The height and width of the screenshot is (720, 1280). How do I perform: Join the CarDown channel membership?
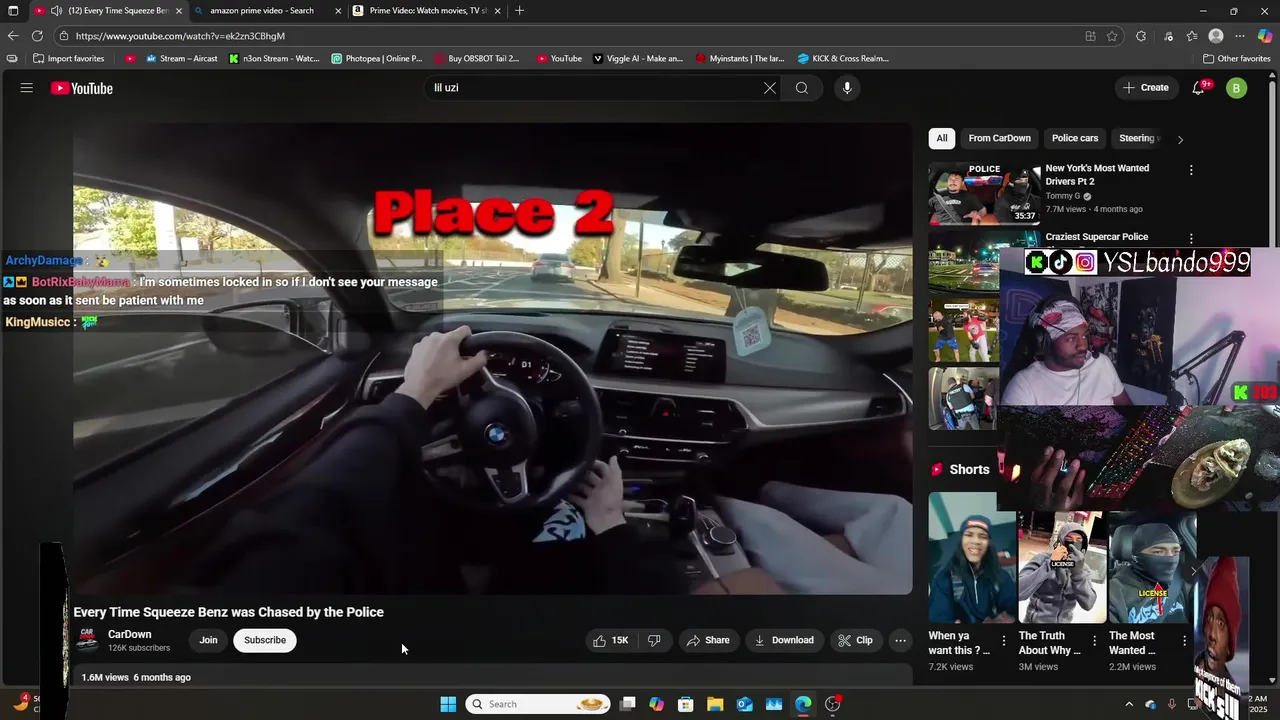[x=208, y=640]
